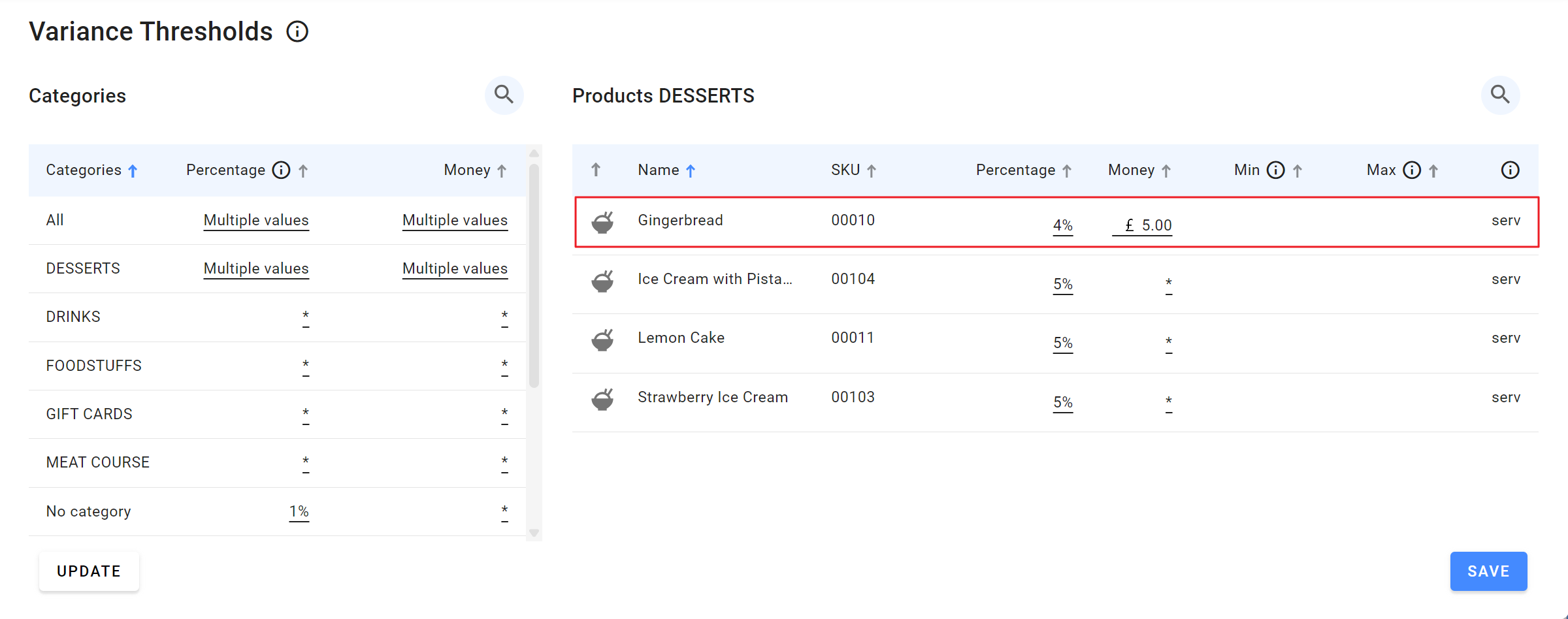Select the DRINKS category row
Screen dimensions: 1568x619
73,317
